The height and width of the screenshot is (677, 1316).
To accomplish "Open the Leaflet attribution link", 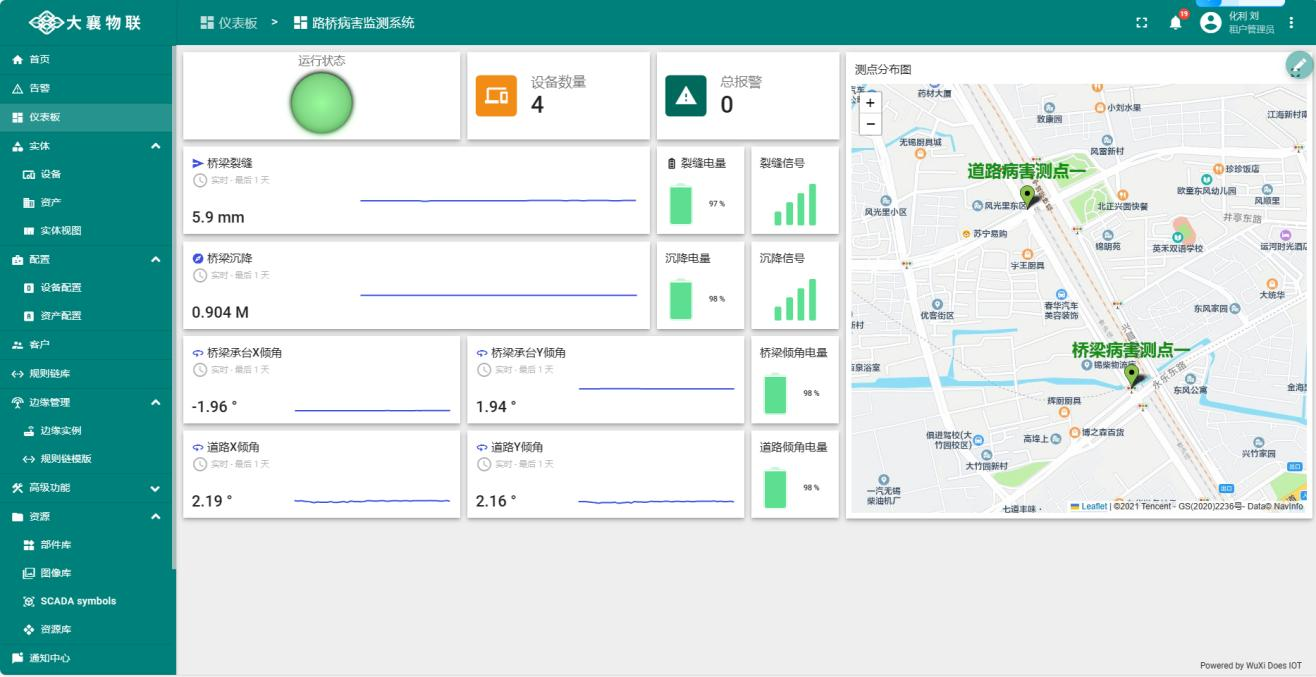I will [x=1094, y=507].
